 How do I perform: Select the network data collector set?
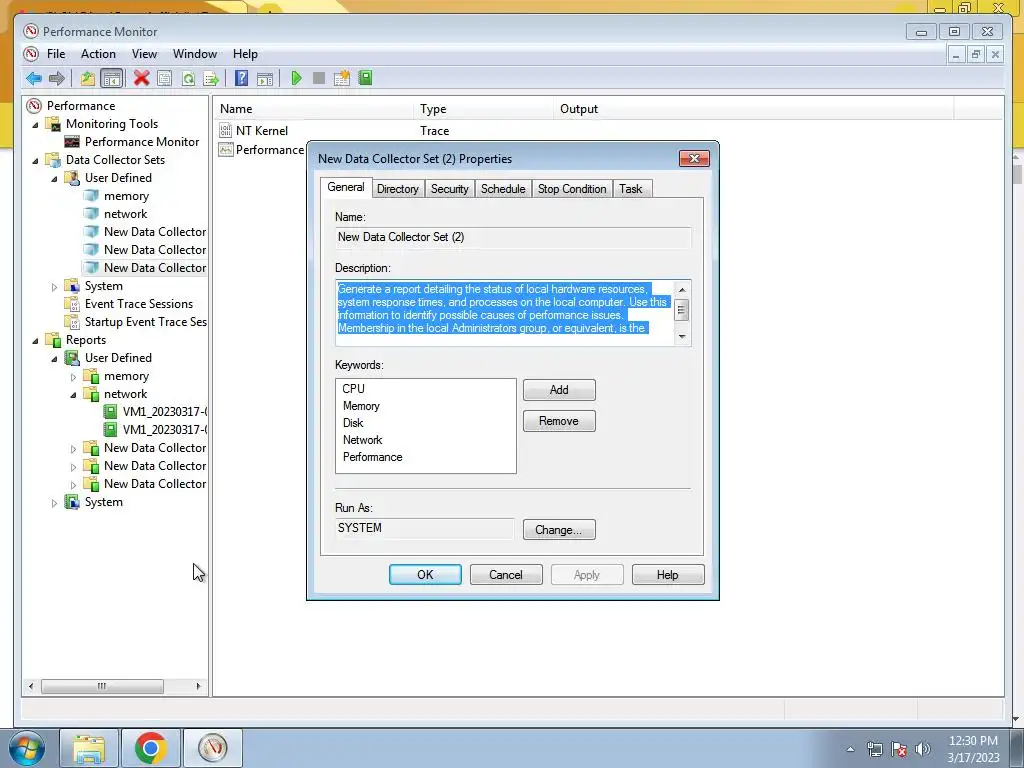tap(125, 214)
